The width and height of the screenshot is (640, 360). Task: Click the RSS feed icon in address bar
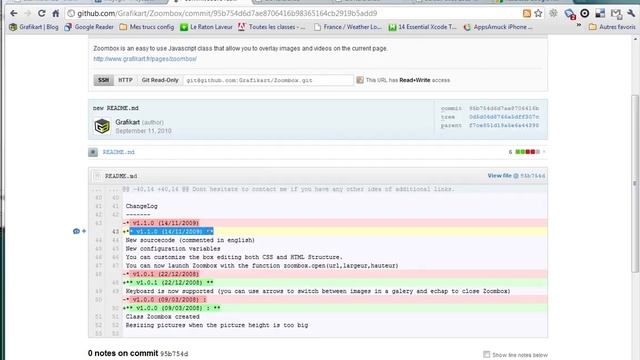point(527,13)
